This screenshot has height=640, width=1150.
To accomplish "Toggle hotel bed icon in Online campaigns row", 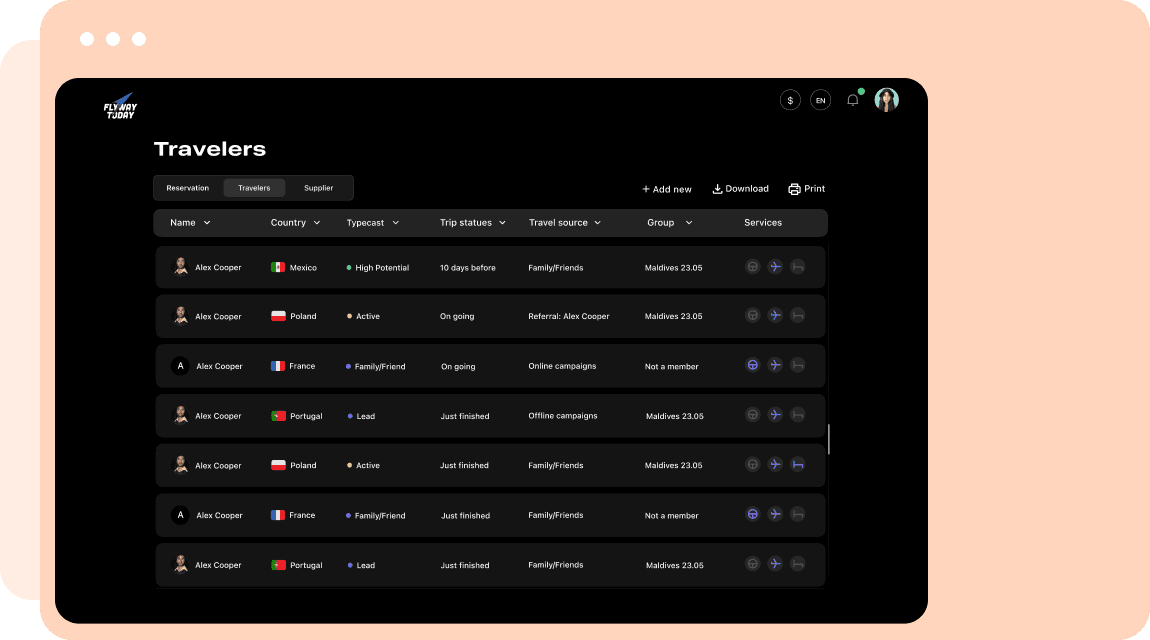I will click(x=798, y=365).
